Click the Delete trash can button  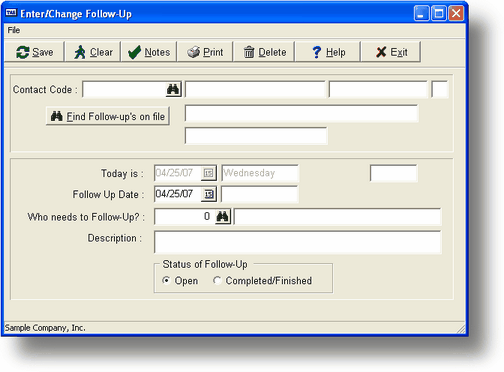(x=264, y=52)
